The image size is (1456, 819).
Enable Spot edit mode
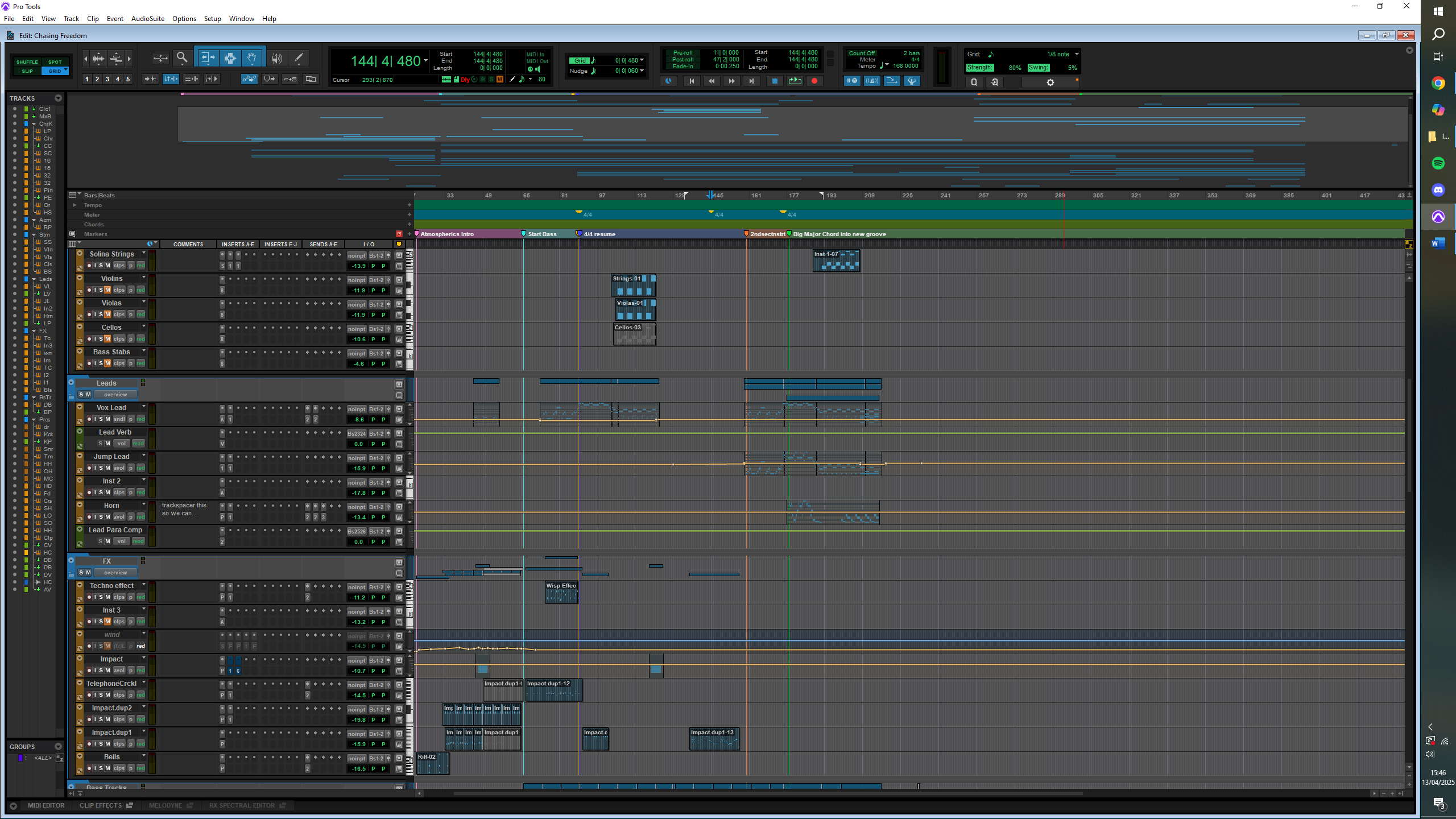pos(55,62)
